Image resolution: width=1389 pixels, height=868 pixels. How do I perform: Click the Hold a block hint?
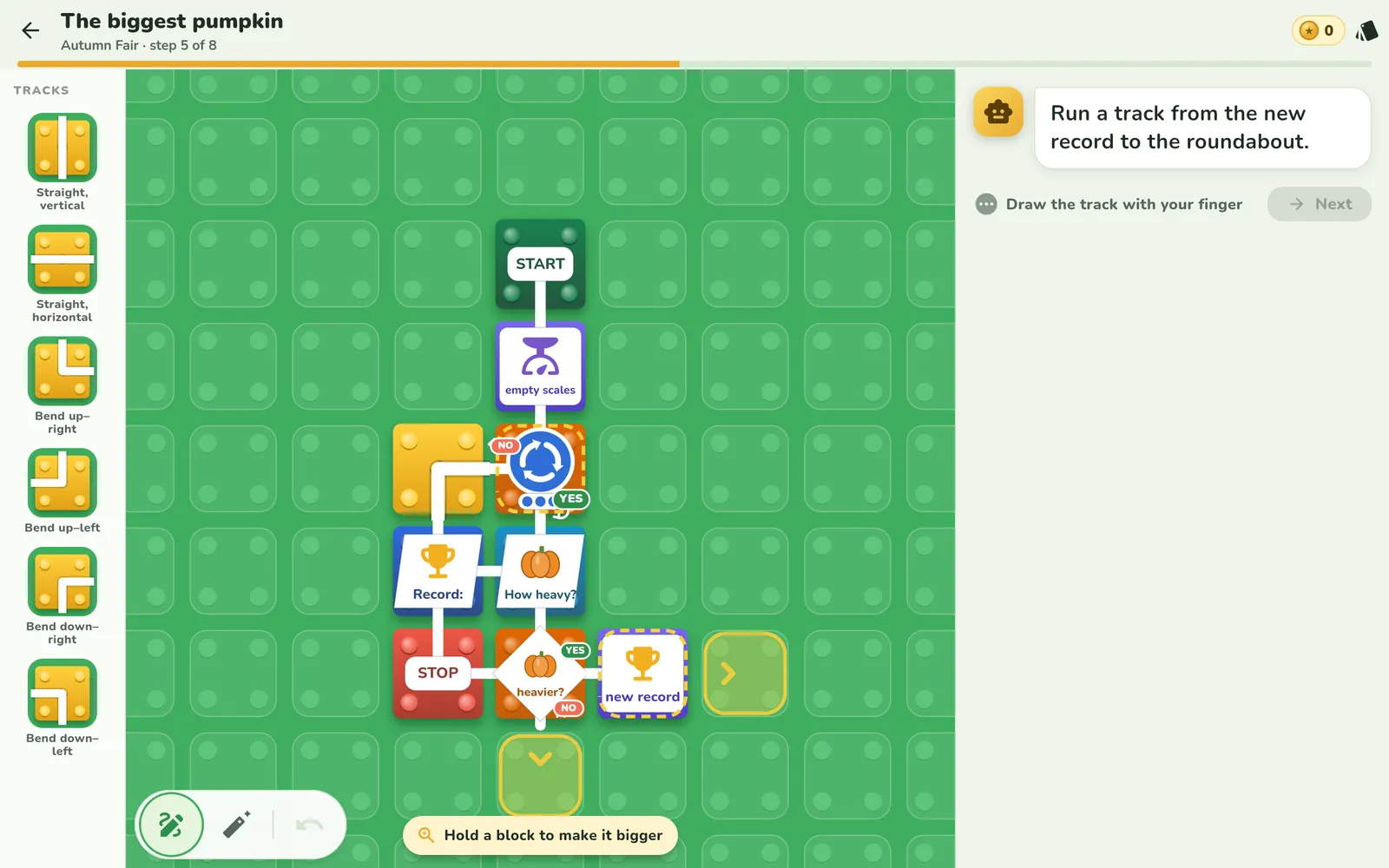tap(540, 835)
